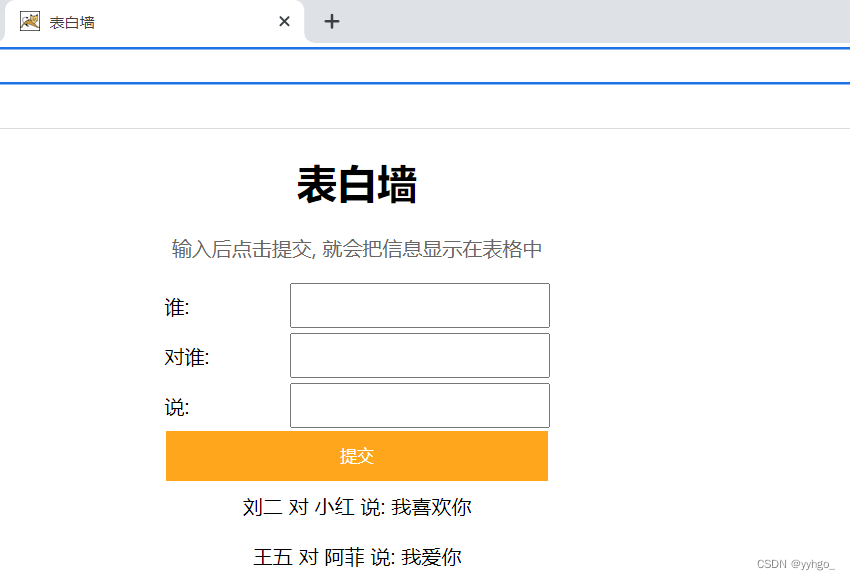Click the 谁: label text
The width and height of the screenshot is (850, 580).
[x=176, y=307]
